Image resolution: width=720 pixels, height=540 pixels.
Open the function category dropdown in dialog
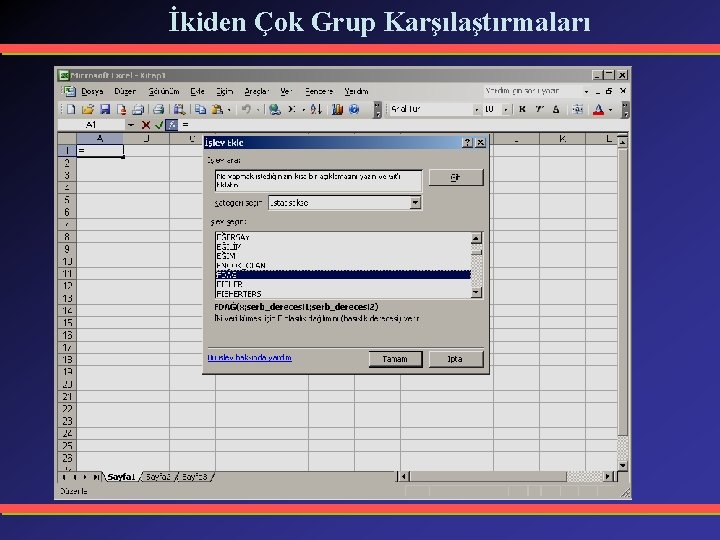coord(415,202)
